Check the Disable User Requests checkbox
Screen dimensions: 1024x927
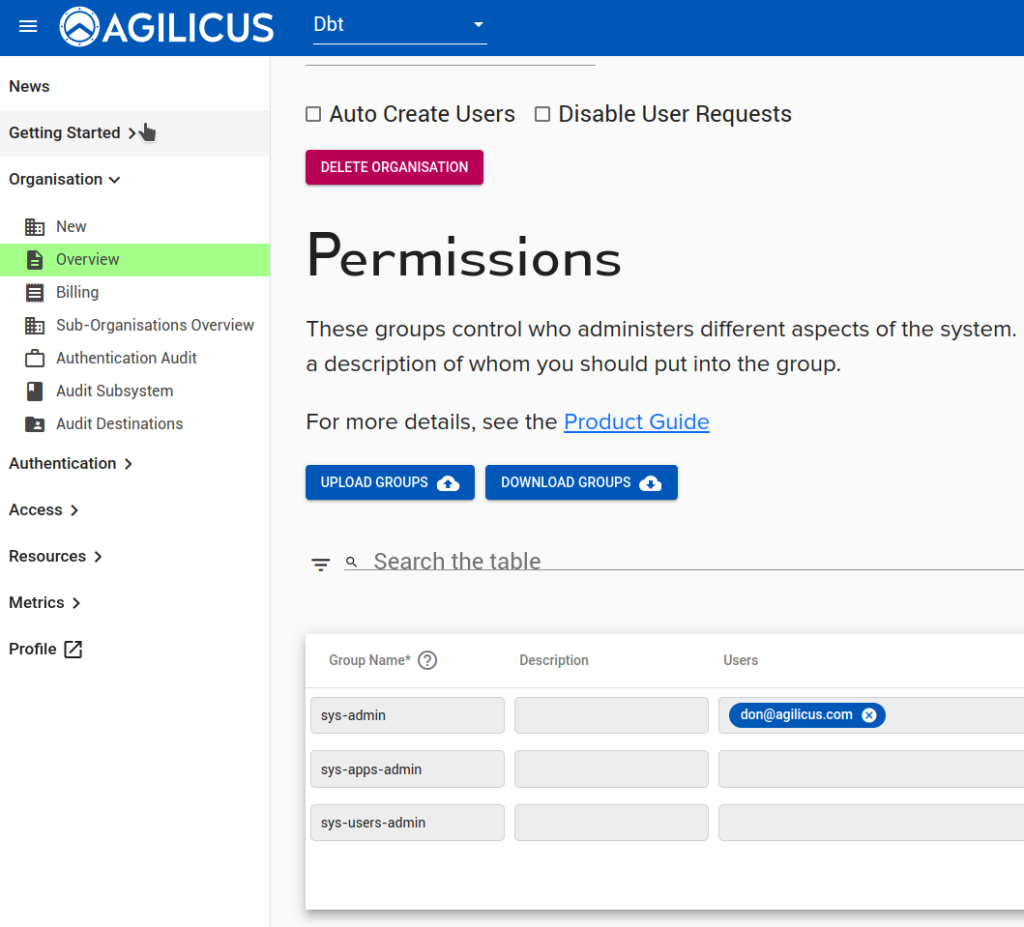(x=543, y=115)
